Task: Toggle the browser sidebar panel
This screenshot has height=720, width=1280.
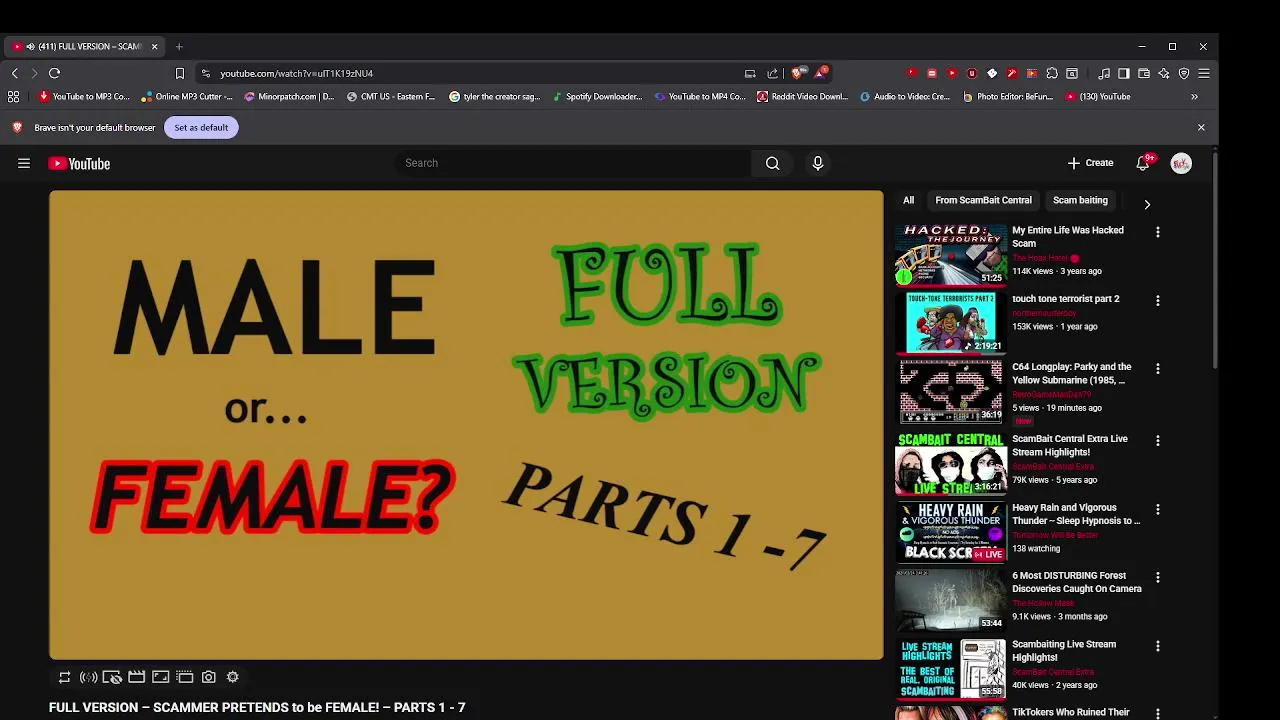Action: point(1124,73)
